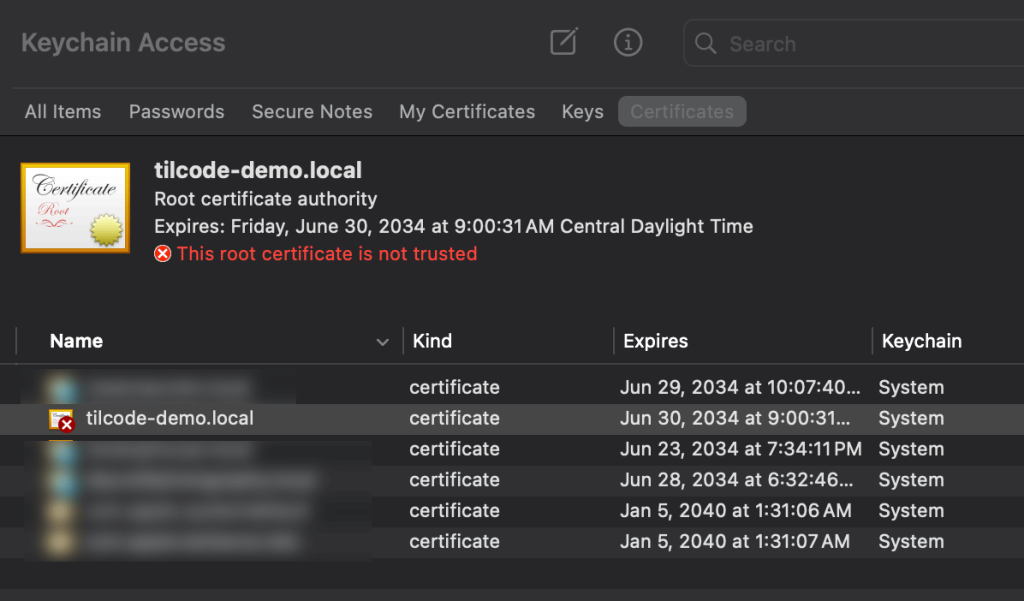Switch to the Keys tab
Image resolution: width=1024 pixels, height=601 pixels.
582,112
